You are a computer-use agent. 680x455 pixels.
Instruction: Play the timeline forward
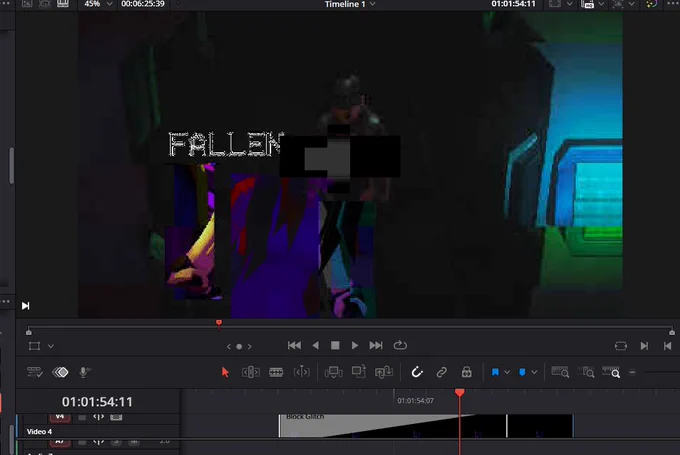click(x=355, y=345)
